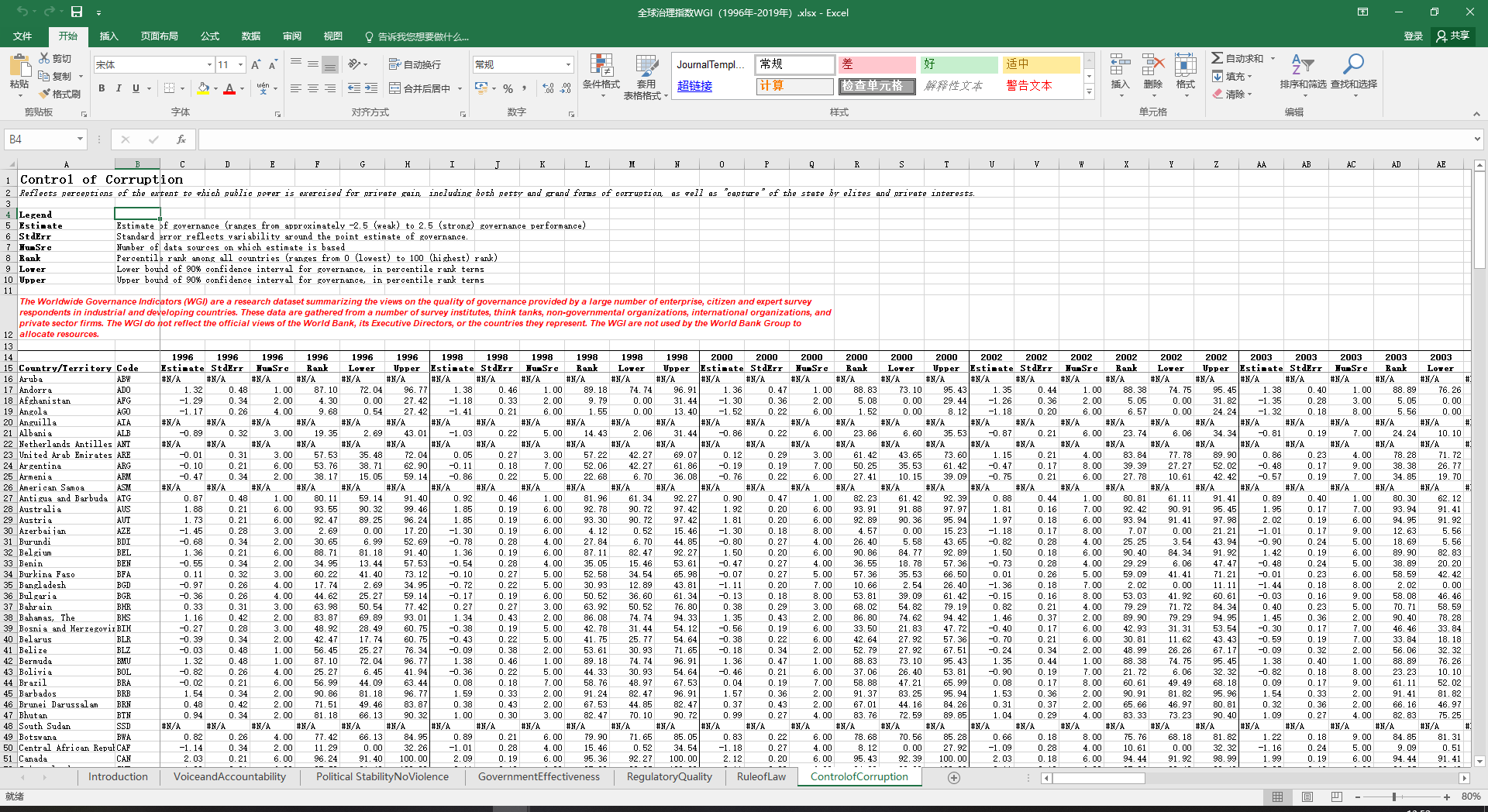1488x812 pixels.
Task: Open the font color dropdown arrow
Action: coord(242,88)
